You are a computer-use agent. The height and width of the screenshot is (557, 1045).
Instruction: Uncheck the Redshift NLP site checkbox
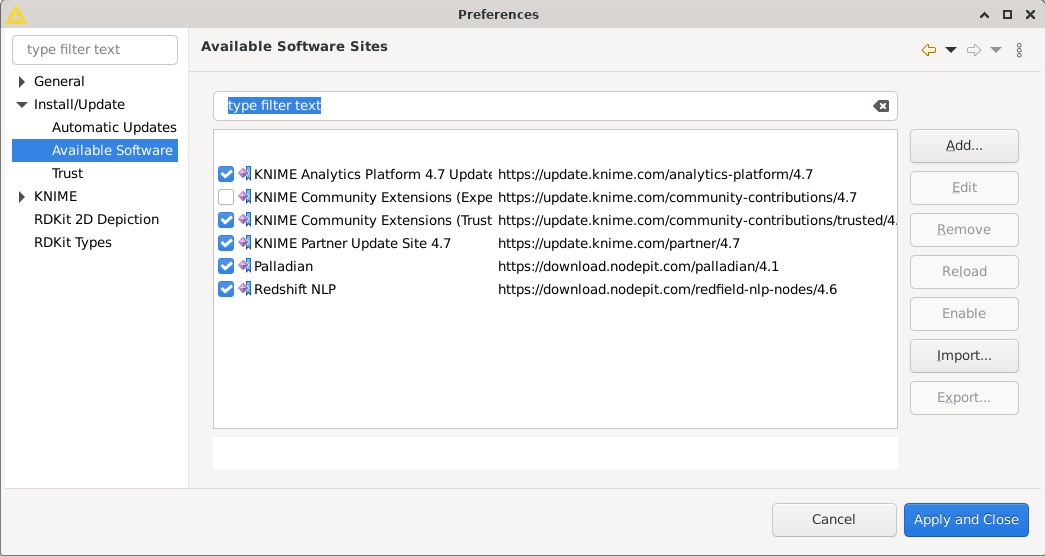[x=226, y=289]
